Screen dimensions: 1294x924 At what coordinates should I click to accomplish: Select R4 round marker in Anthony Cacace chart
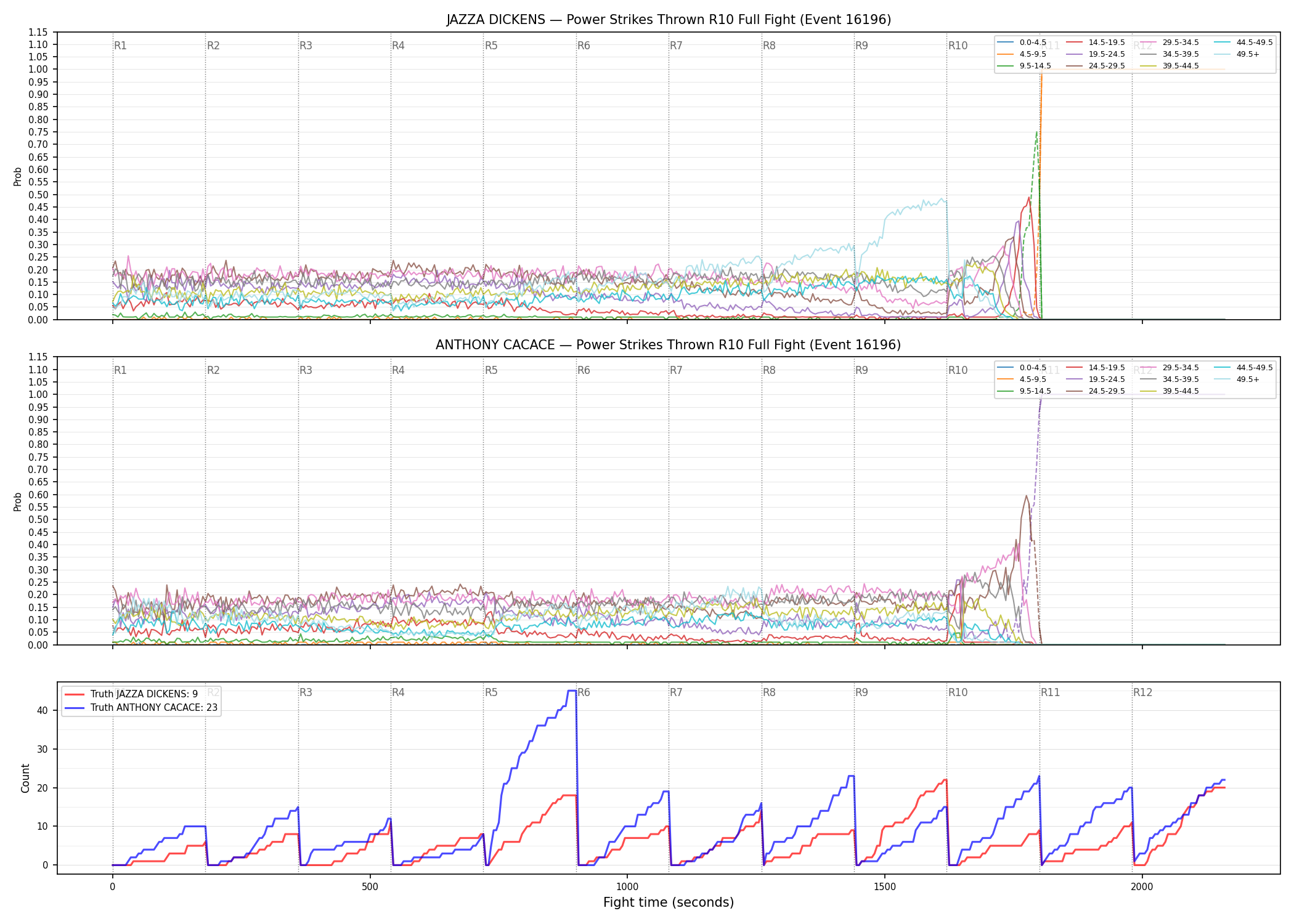coord(398,370)
